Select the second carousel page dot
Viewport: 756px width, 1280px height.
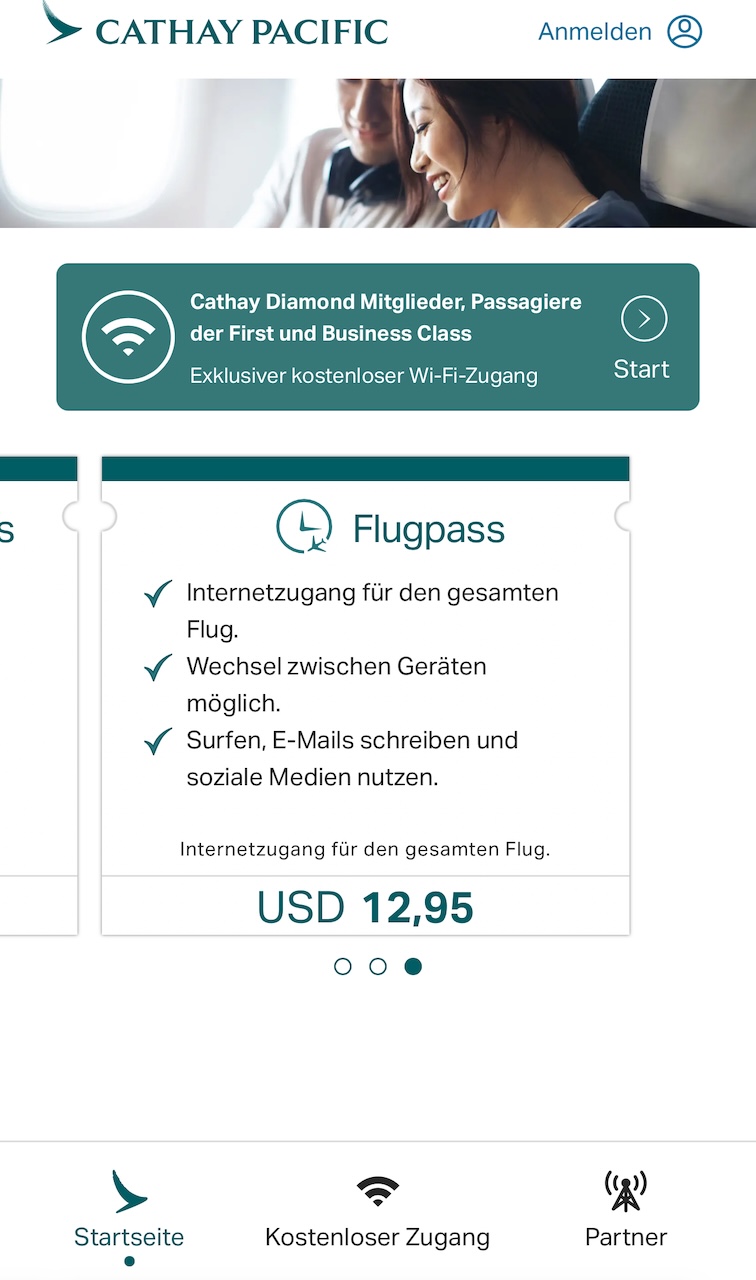pos(378,966)
